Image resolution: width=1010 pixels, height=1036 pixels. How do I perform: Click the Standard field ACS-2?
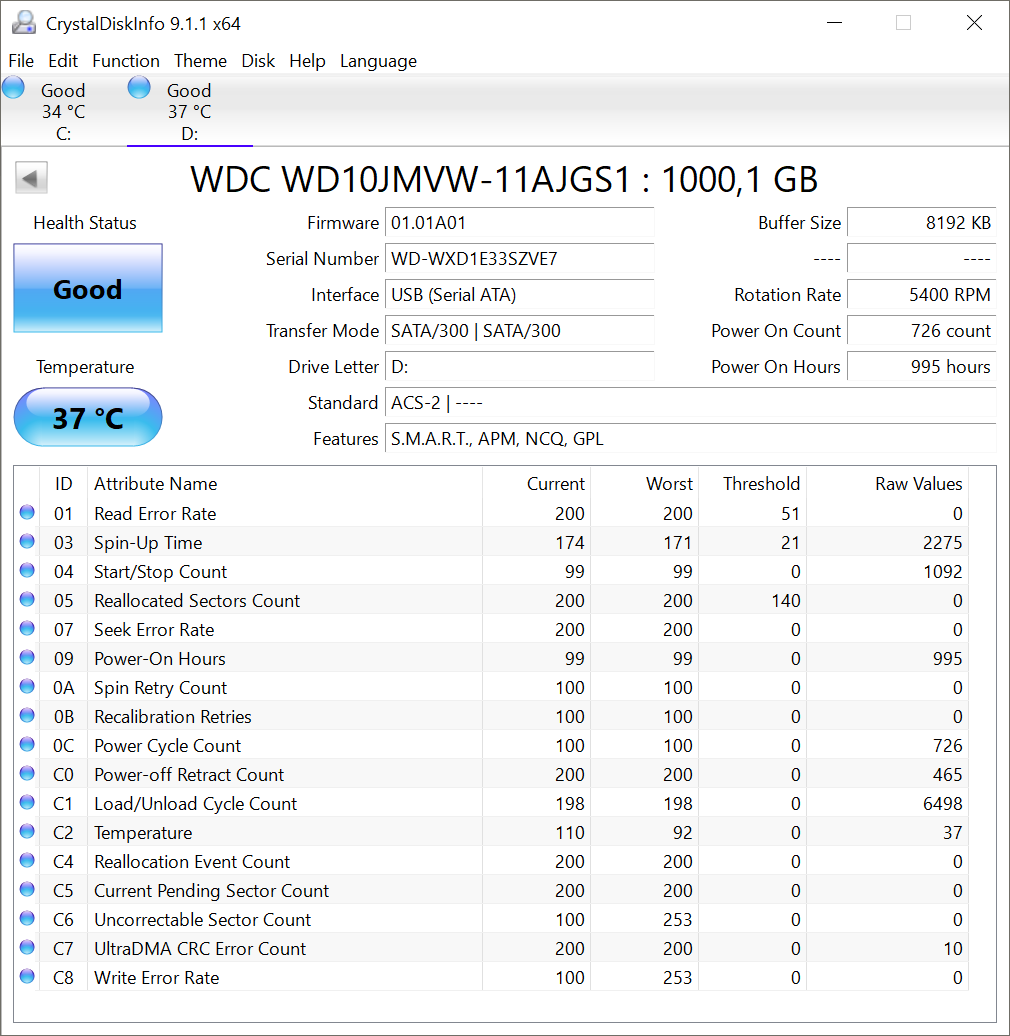[x=691, y=402]
